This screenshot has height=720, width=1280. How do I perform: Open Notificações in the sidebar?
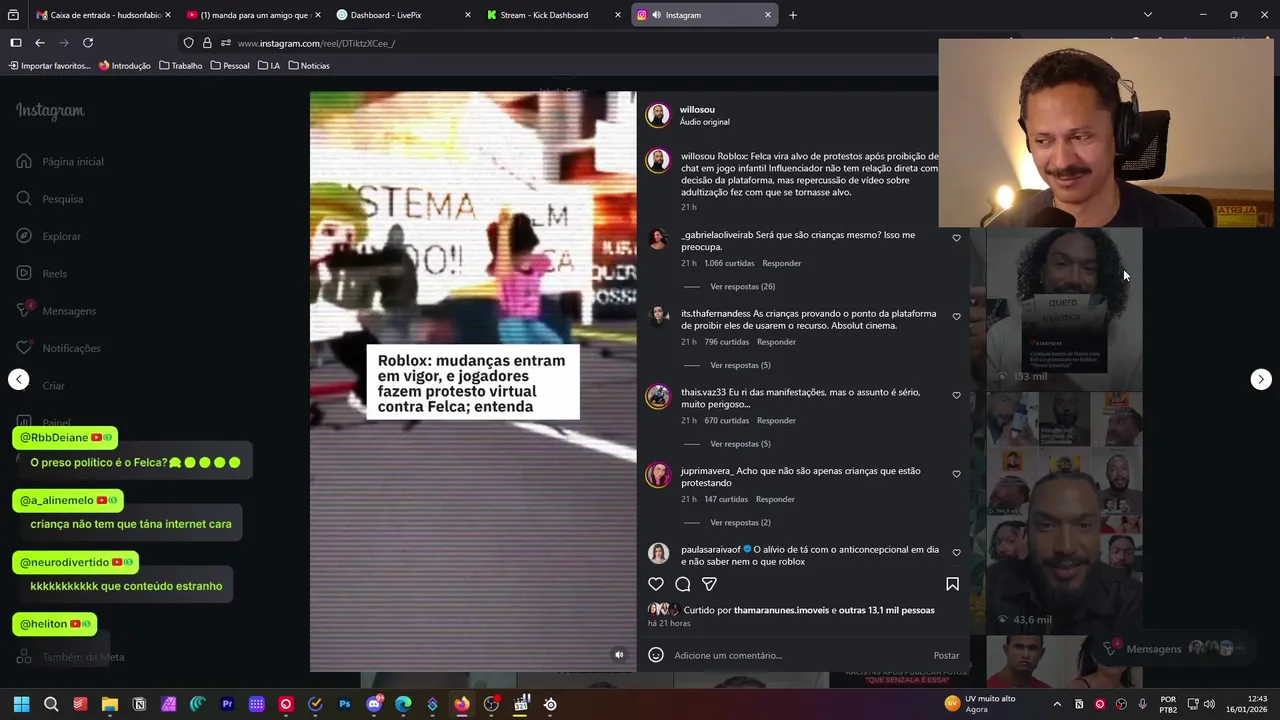pyautogui.click(x=58, y=348)
